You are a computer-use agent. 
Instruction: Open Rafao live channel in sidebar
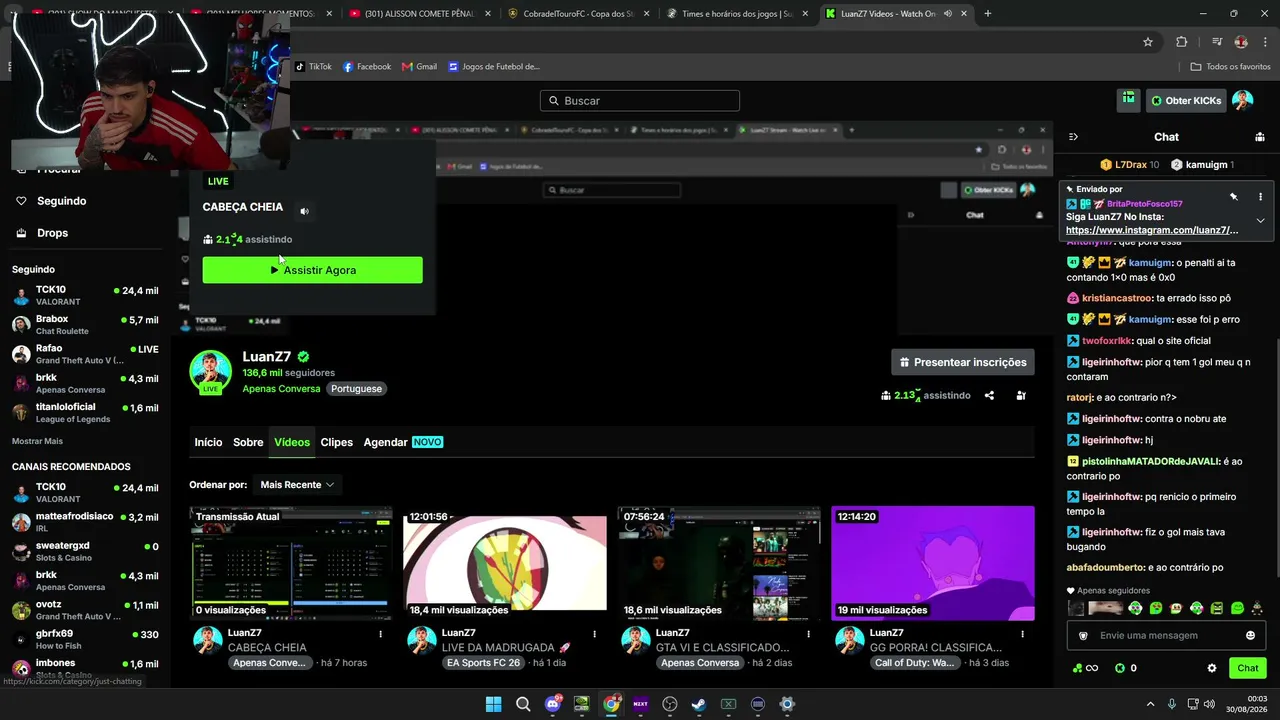click(x=85, y=354)
